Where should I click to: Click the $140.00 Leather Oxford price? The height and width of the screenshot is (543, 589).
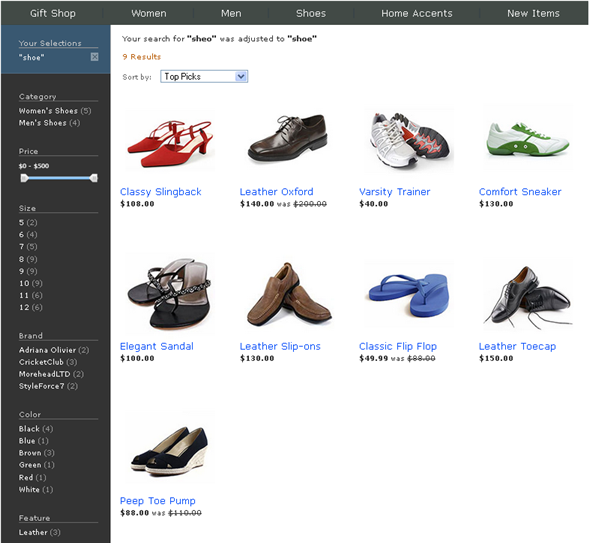coord(257,204)
